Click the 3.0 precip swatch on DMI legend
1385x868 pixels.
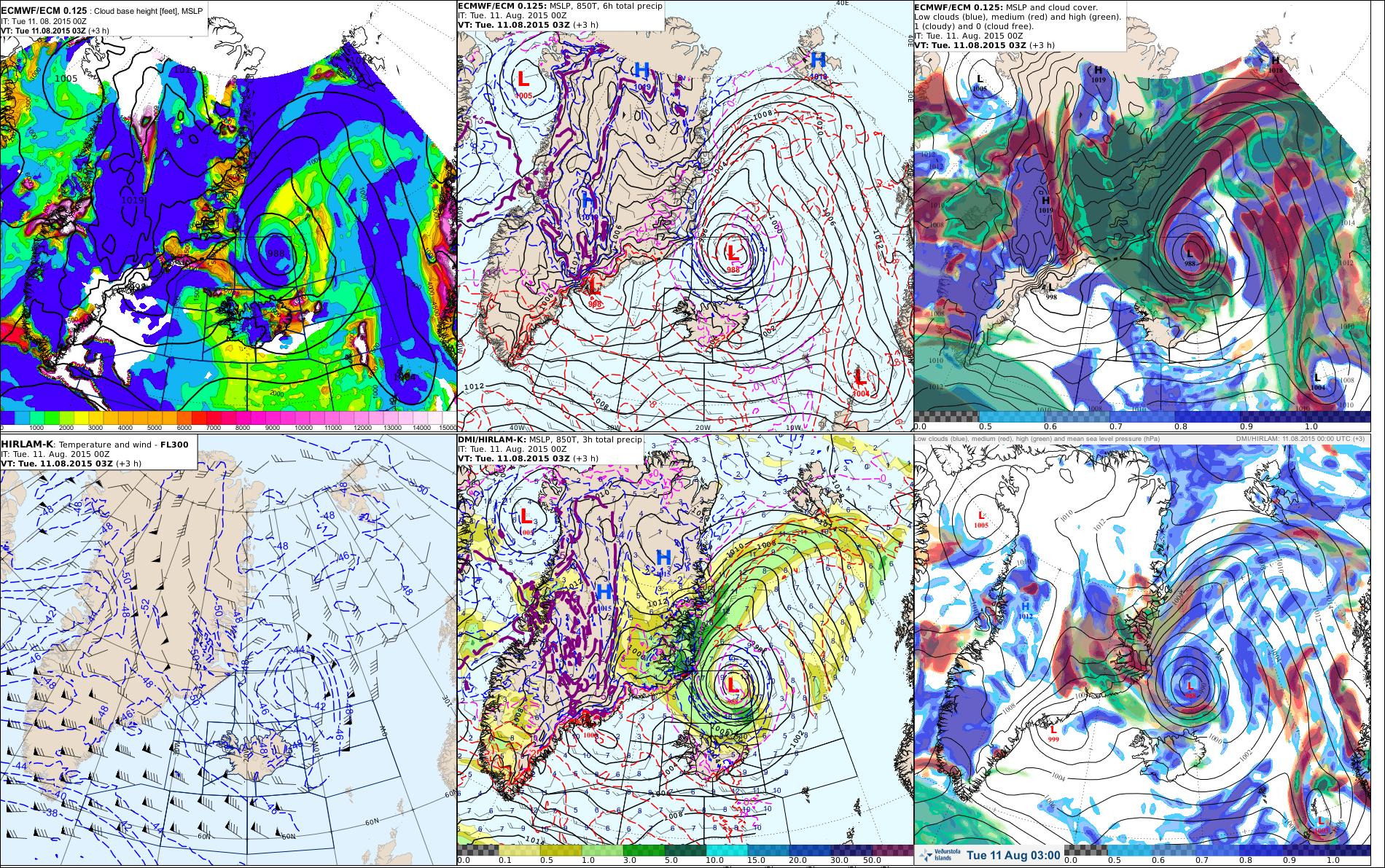click(x=644, y=850)
